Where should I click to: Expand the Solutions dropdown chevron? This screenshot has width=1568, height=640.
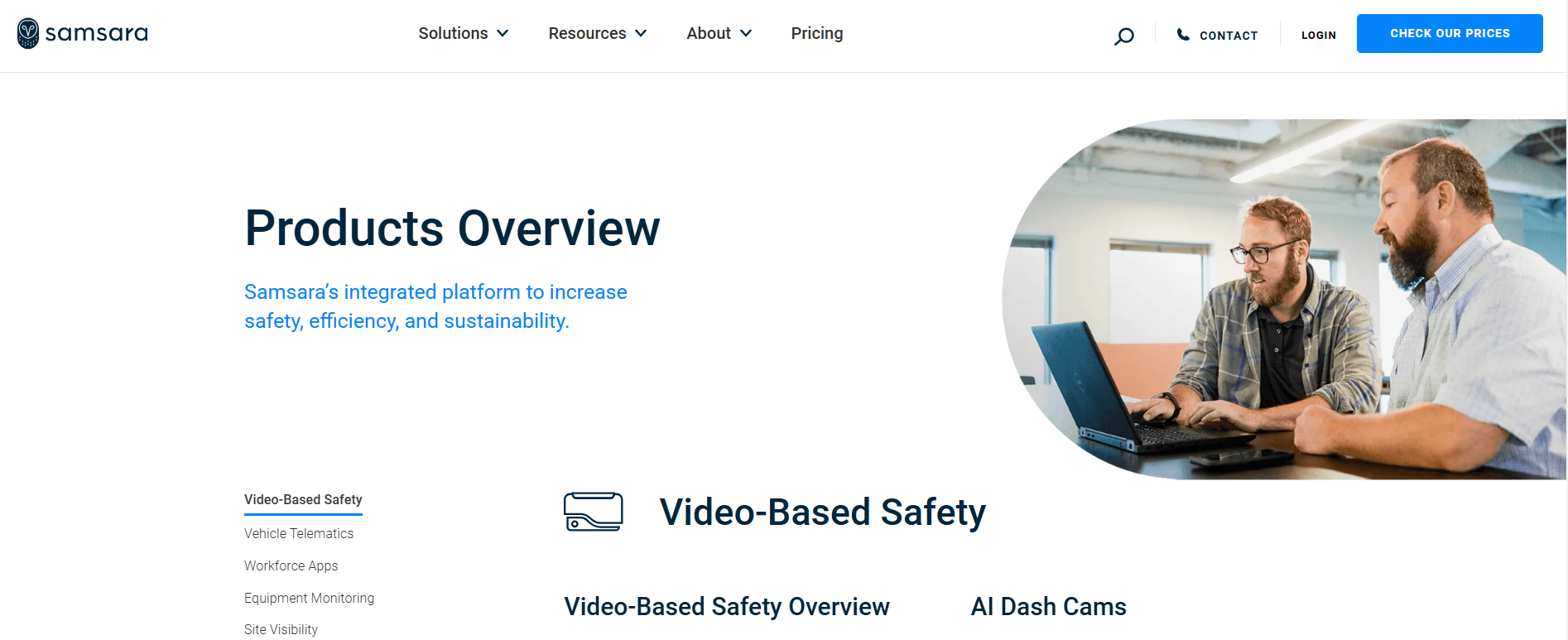pos(503,33)
